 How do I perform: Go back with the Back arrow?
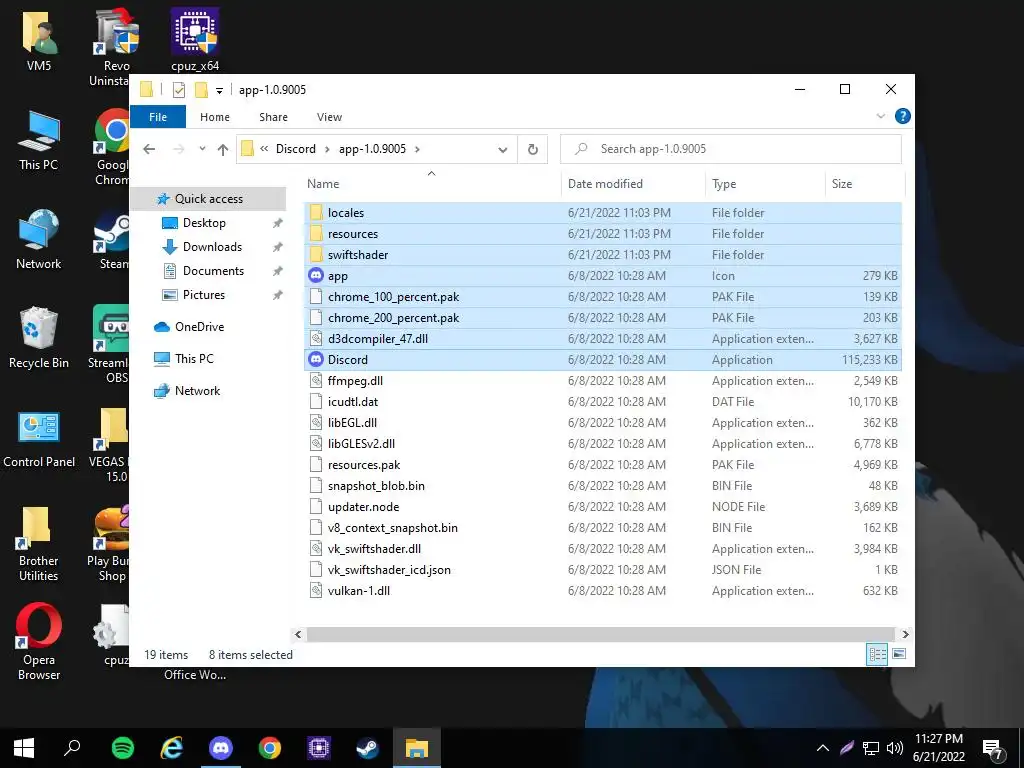pos(149,149)
